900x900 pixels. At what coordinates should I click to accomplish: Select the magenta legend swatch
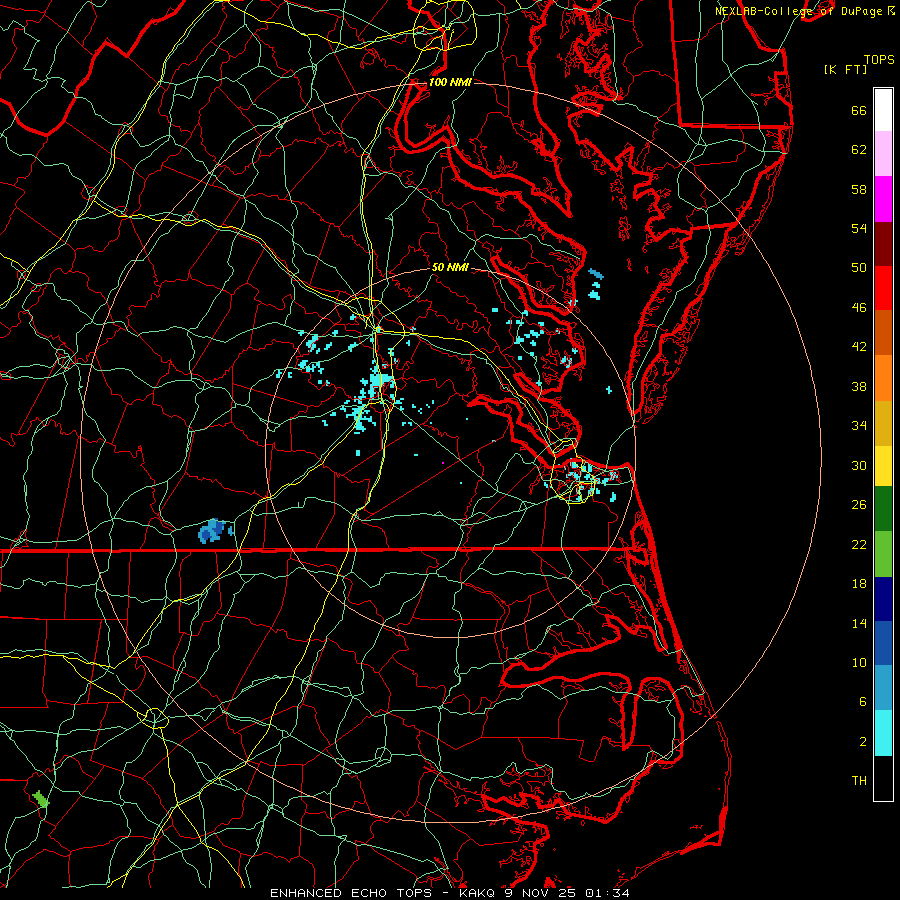pyautogui.click(x=883, y=199)
